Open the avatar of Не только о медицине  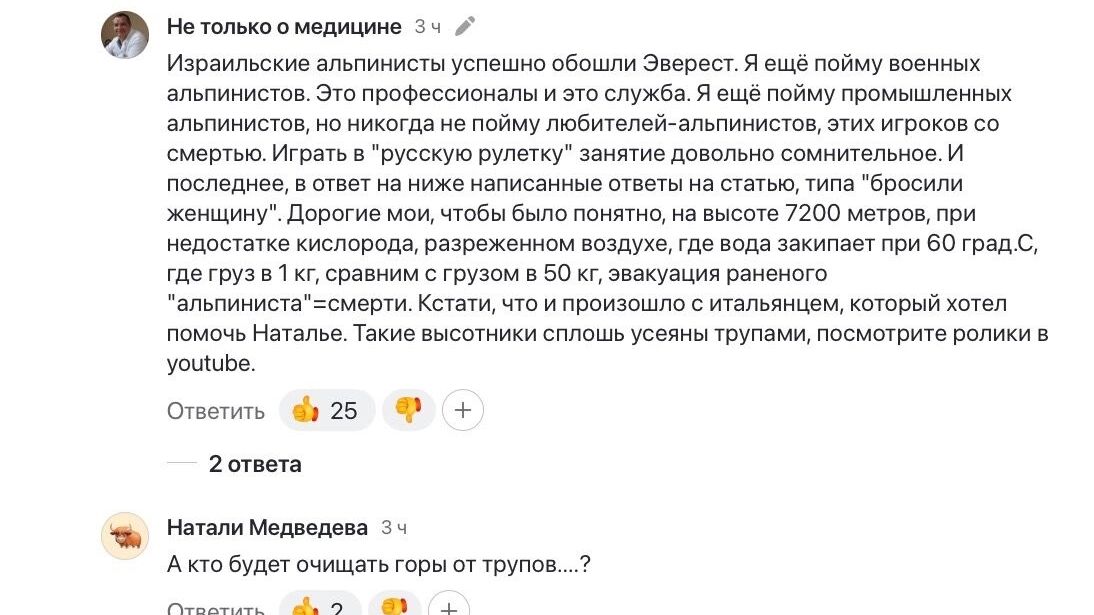click(x=125, y=36)
